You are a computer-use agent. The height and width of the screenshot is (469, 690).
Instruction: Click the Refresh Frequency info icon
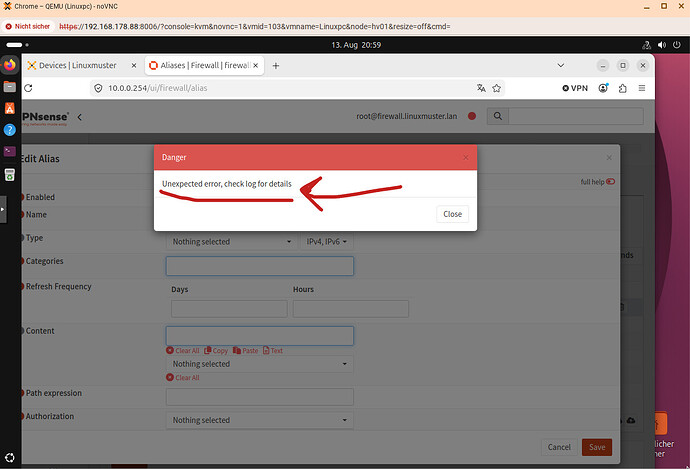[x=22, y=286]
